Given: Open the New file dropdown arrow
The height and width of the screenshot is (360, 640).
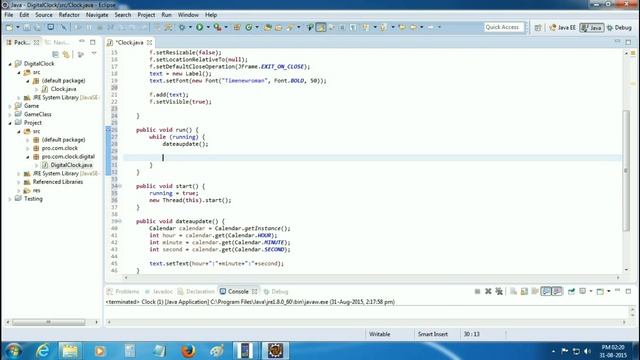Looking at the screenshot, I should coord(18,27).
